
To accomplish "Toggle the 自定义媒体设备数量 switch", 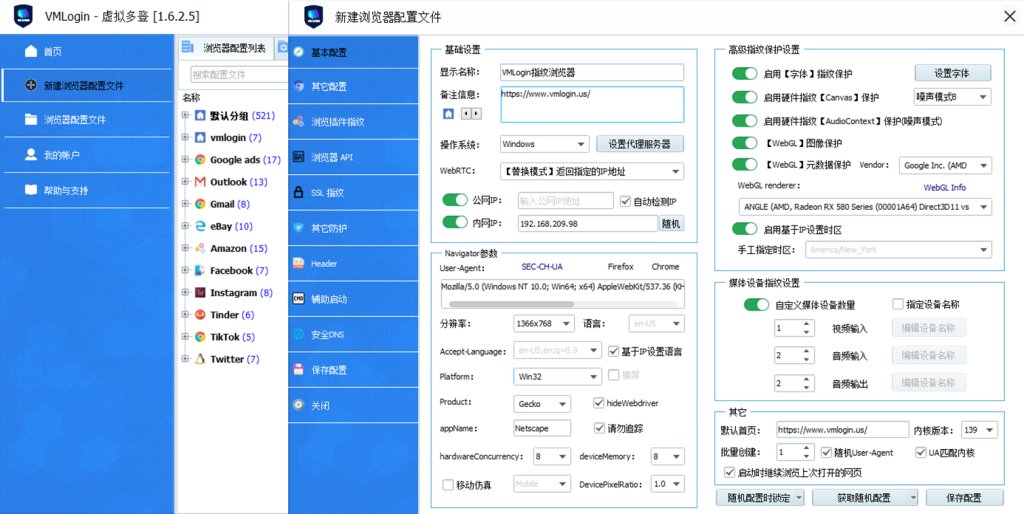I will 756,304.
